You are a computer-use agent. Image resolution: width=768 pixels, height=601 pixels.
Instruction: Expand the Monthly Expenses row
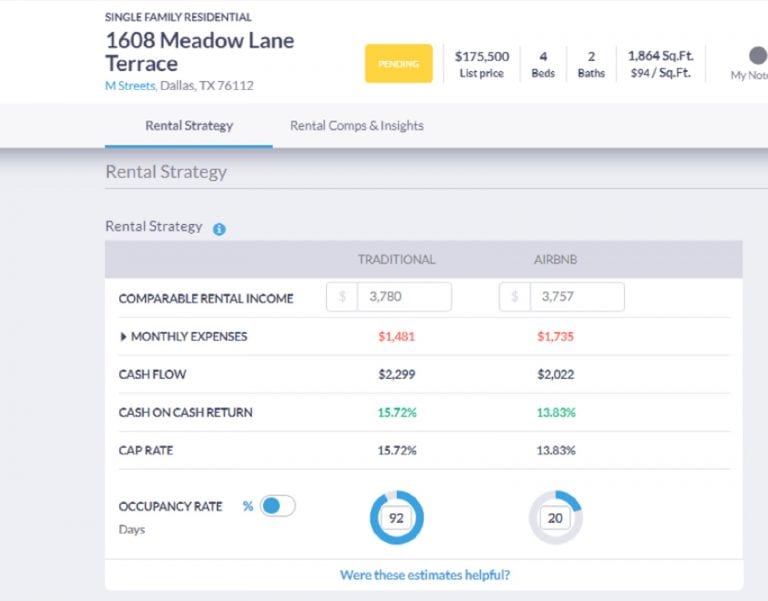coord(124,337)
